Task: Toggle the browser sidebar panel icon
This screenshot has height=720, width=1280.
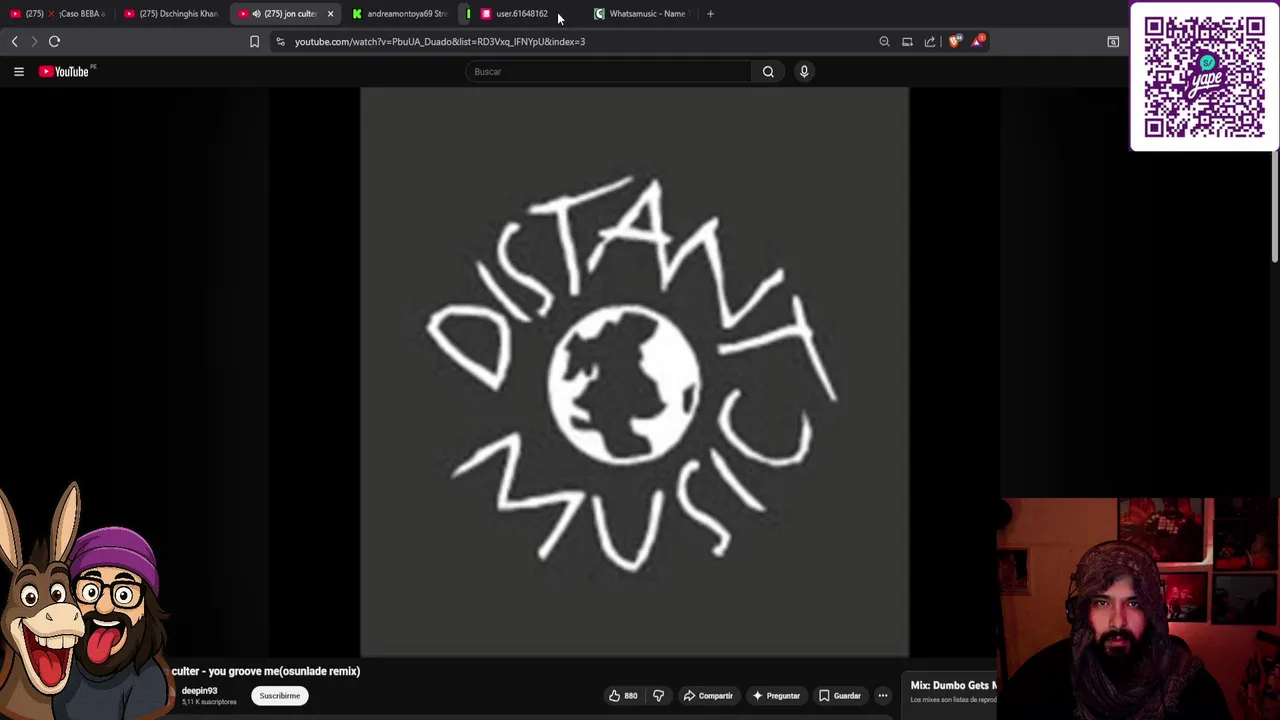Action: click(x=1113, y=41)
